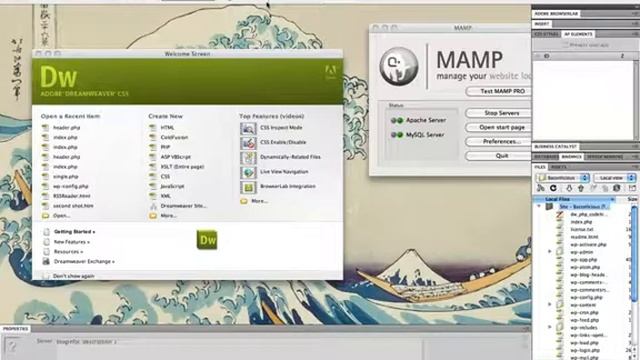Open CSS Enable/Disable video icon
The height and width of the screenshot is (360, 640).
point(248,143)
